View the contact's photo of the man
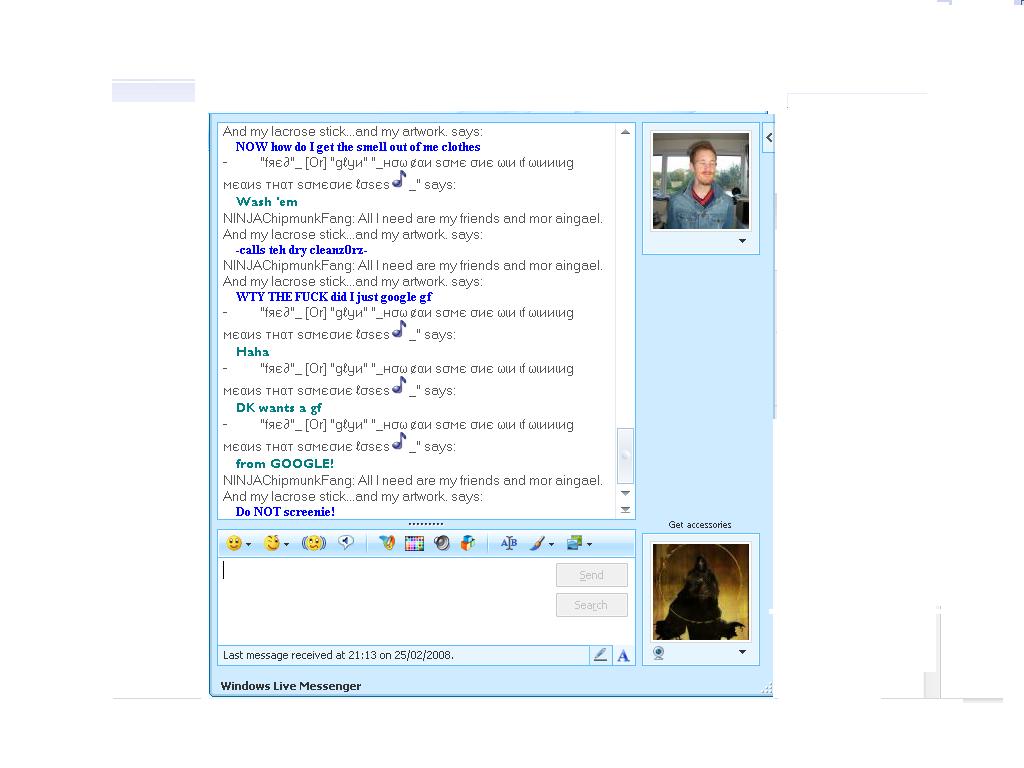Screen dimensions: 1024x768 point(701,181)
